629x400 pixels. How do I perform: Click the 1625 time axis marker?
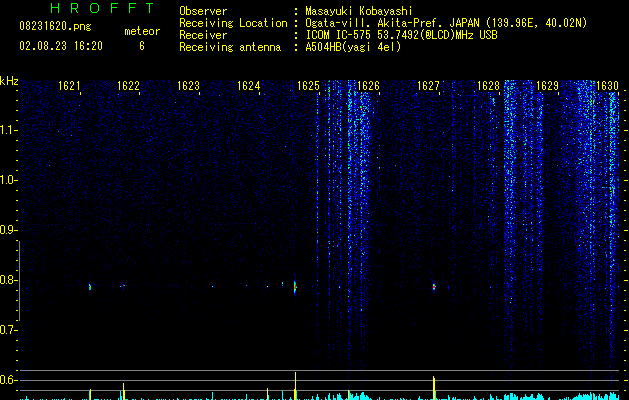click(x=308, y=86)
